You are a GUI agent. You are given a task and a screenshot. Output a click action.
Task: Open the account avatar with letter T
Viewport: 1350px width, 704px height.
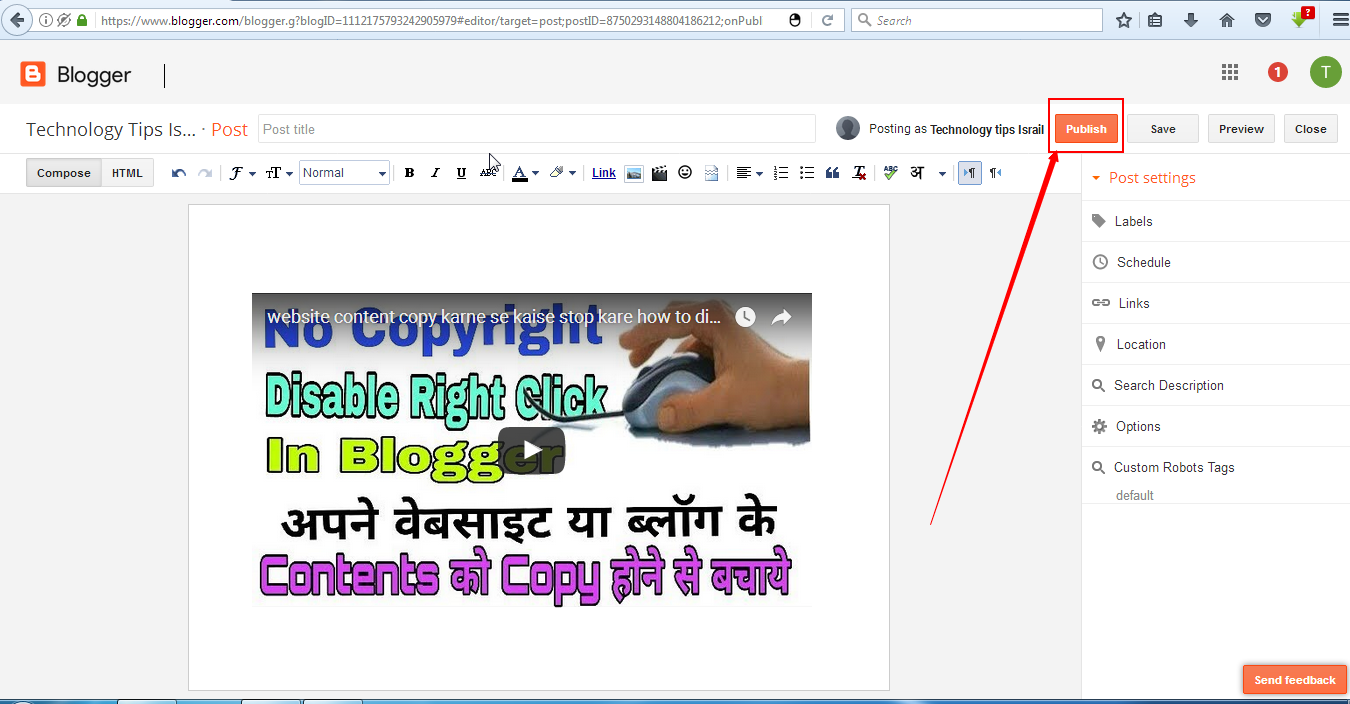coord(1325,72)
